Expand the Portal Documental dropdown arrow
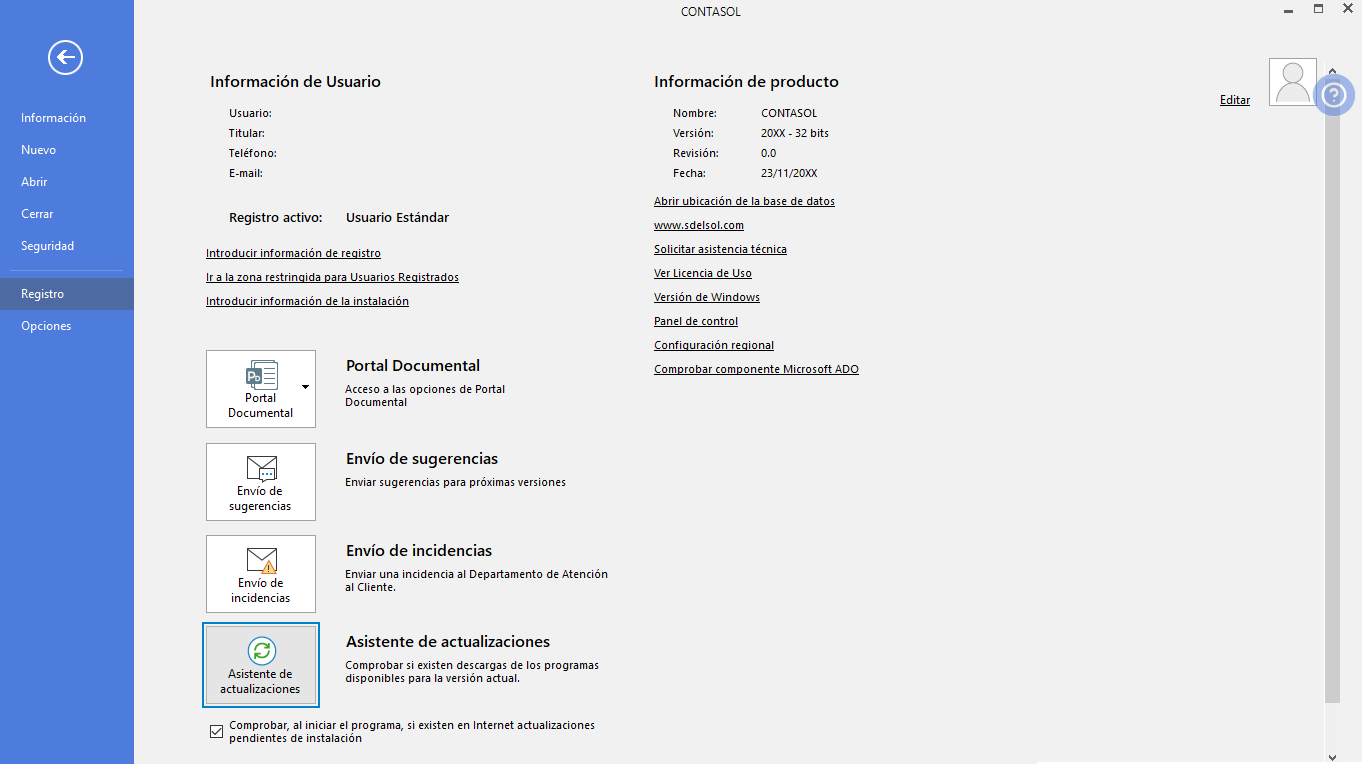This screenshot has width=1362, height=764. click(x=305, y=386)
